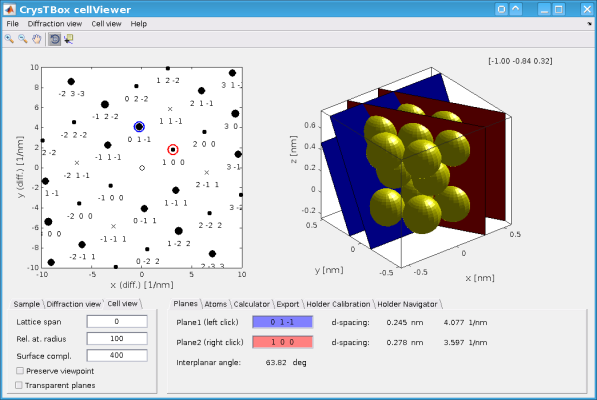Screen dimensions: 597x400
Task: Select the Zoom In tool
Action: [10, 39]
